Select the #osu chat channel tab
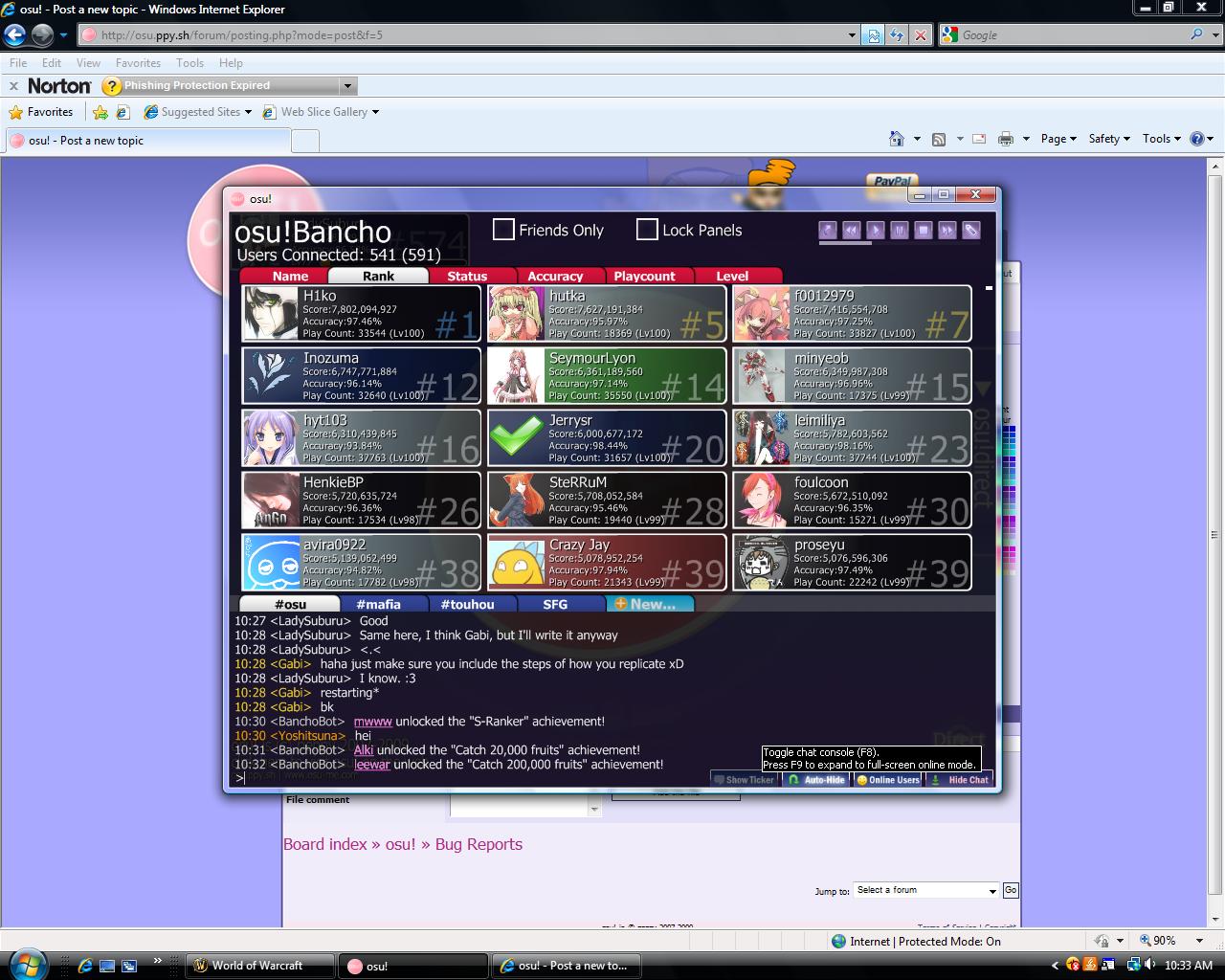The height and width of the screenshot is (980, 1225). 290,604
